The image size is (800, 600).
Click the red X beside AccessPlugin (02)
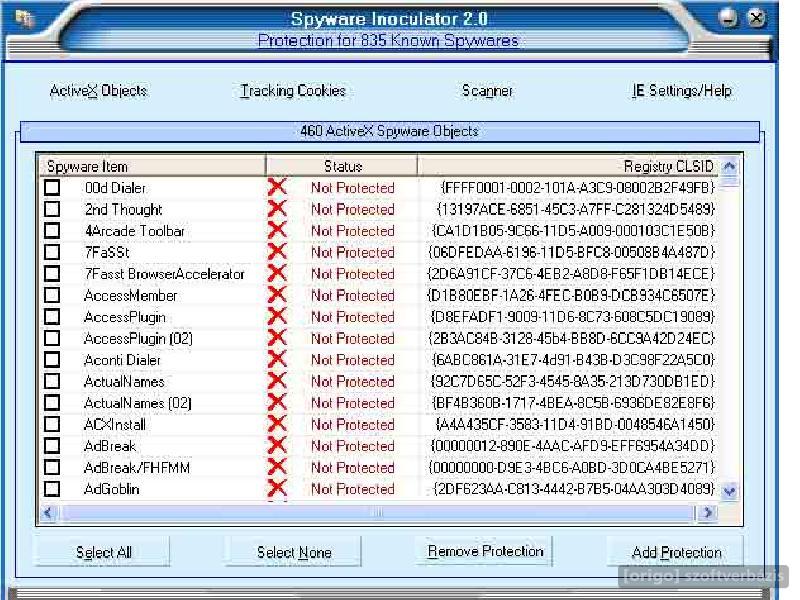277,338
